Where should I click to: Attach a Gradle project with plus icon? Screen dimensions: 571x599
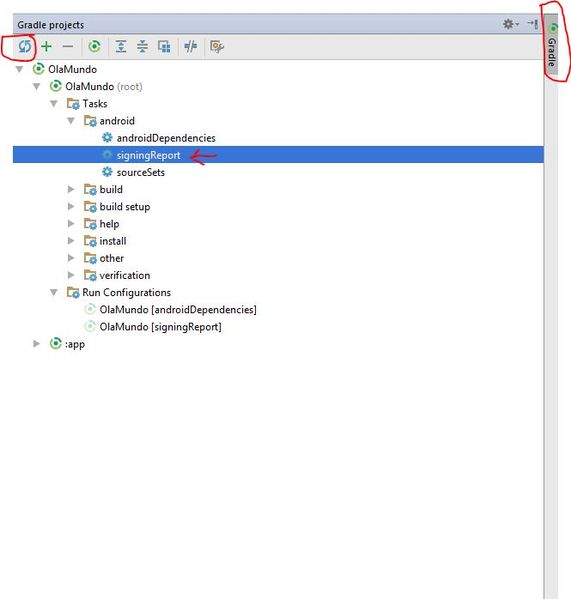[46, 47]
